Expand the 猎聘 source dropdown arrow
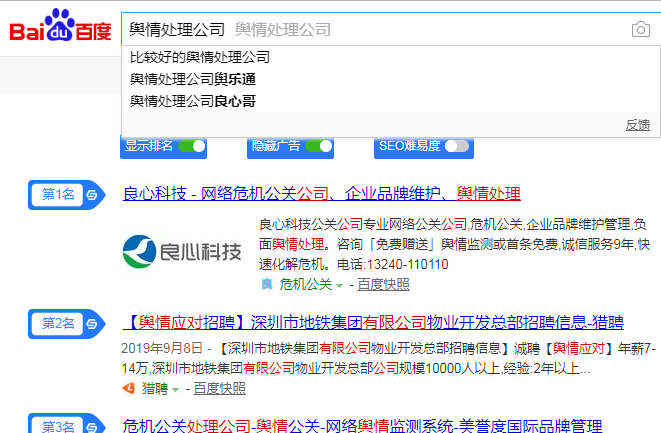 click(x=175, y=390)
